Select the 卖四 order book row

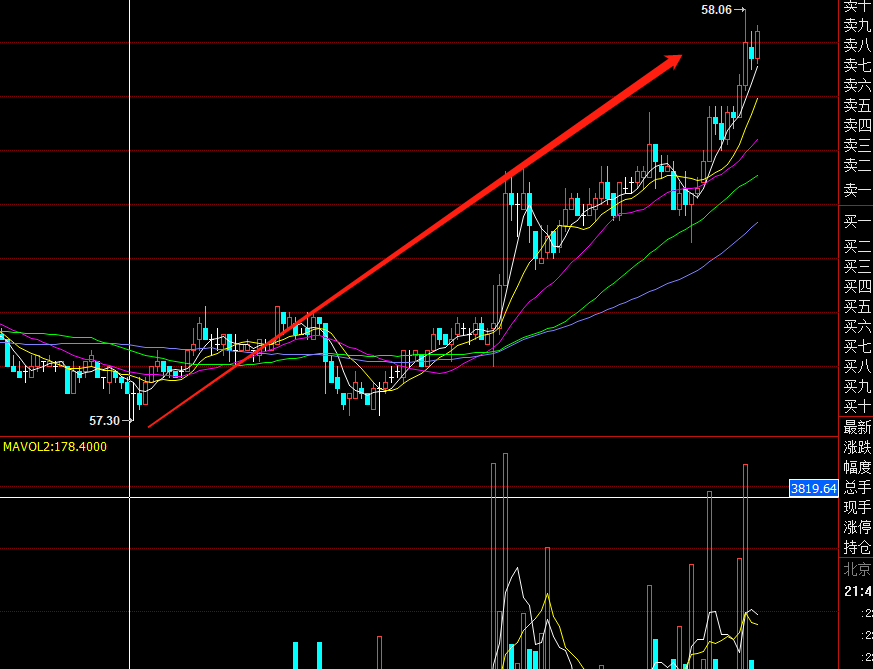[x=857, y=125]
